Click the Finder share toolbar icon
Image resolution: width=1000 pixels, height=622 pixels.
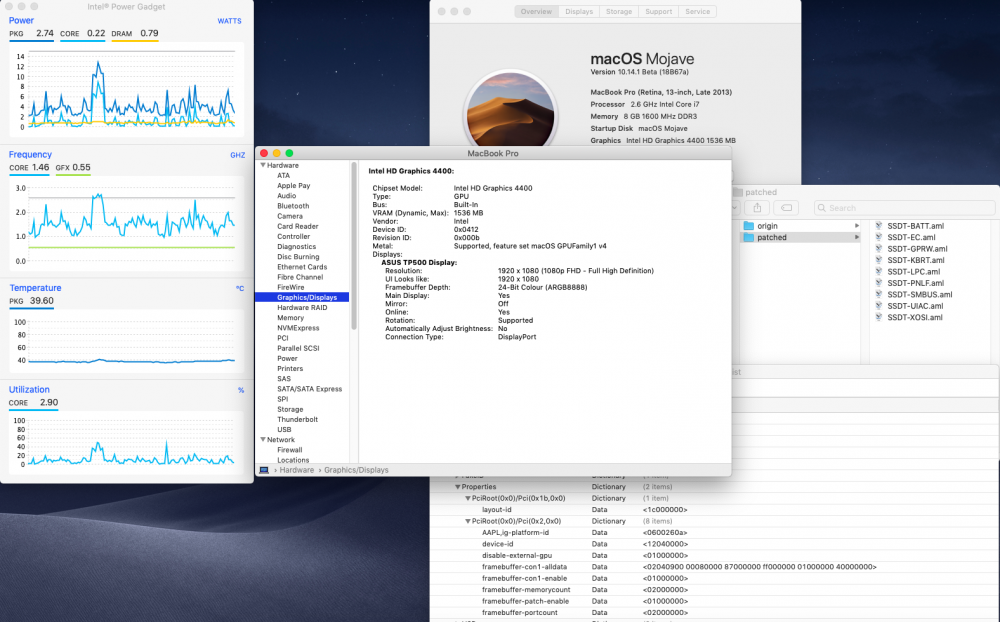tap(757, 208)
